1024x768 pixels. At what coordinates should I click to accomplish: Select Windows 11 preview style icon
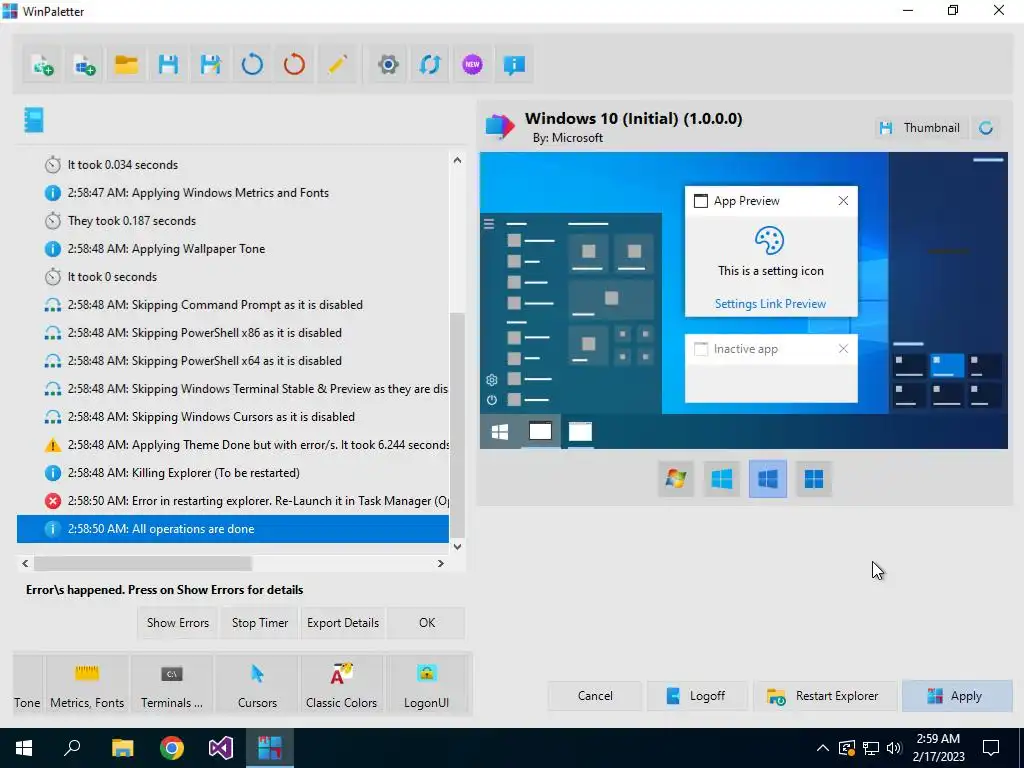coord(814,479)
